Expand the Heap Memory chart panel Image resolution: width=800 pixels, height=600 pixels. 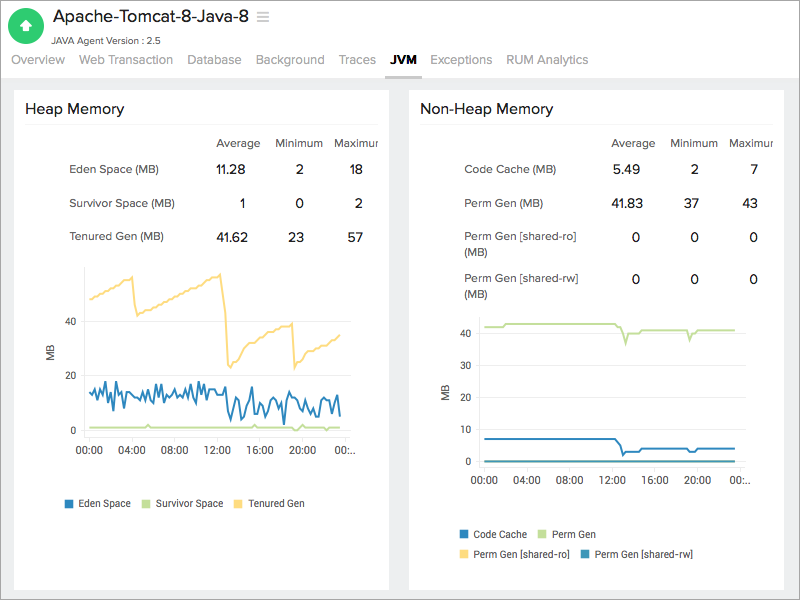(x=74, y=109)
